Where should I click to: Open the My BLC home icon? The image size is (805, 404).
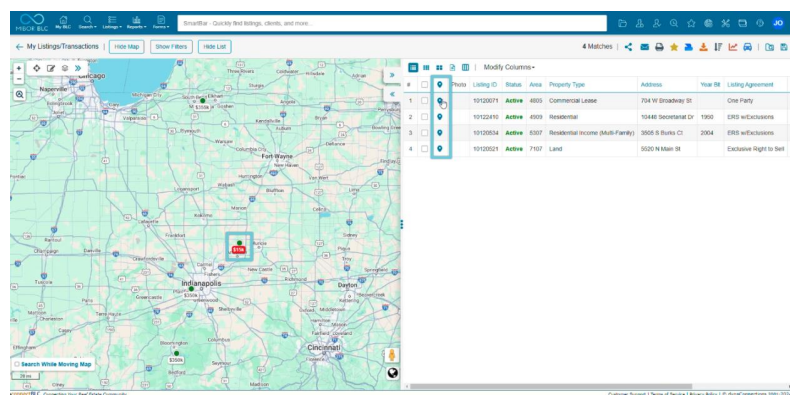(x=63, y=20)
